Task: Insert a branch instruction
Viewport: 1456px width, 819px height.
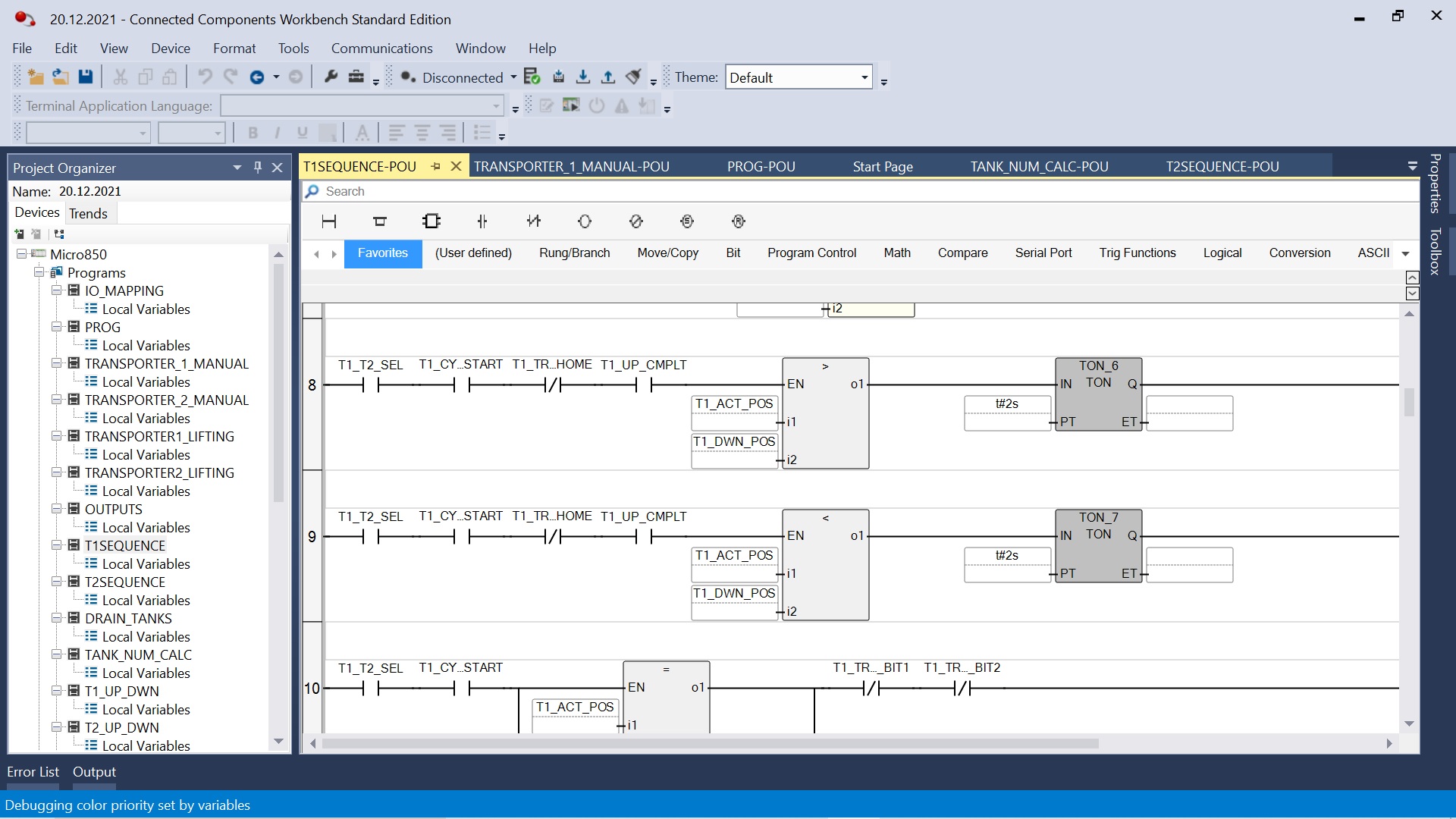Action: [380, 221]
